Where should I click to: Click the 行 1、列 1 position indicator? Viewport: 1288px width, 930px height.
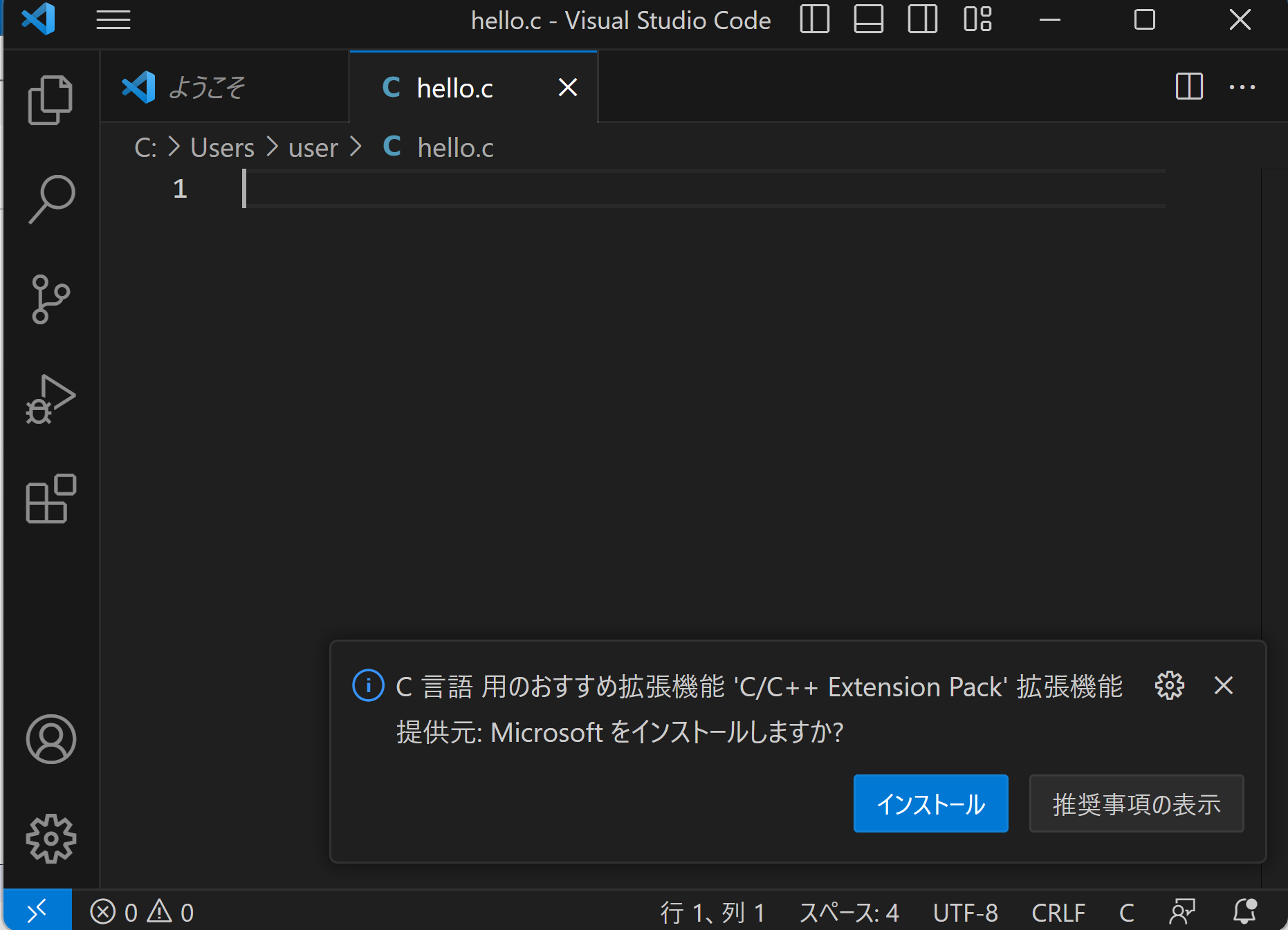click(712, 912)
